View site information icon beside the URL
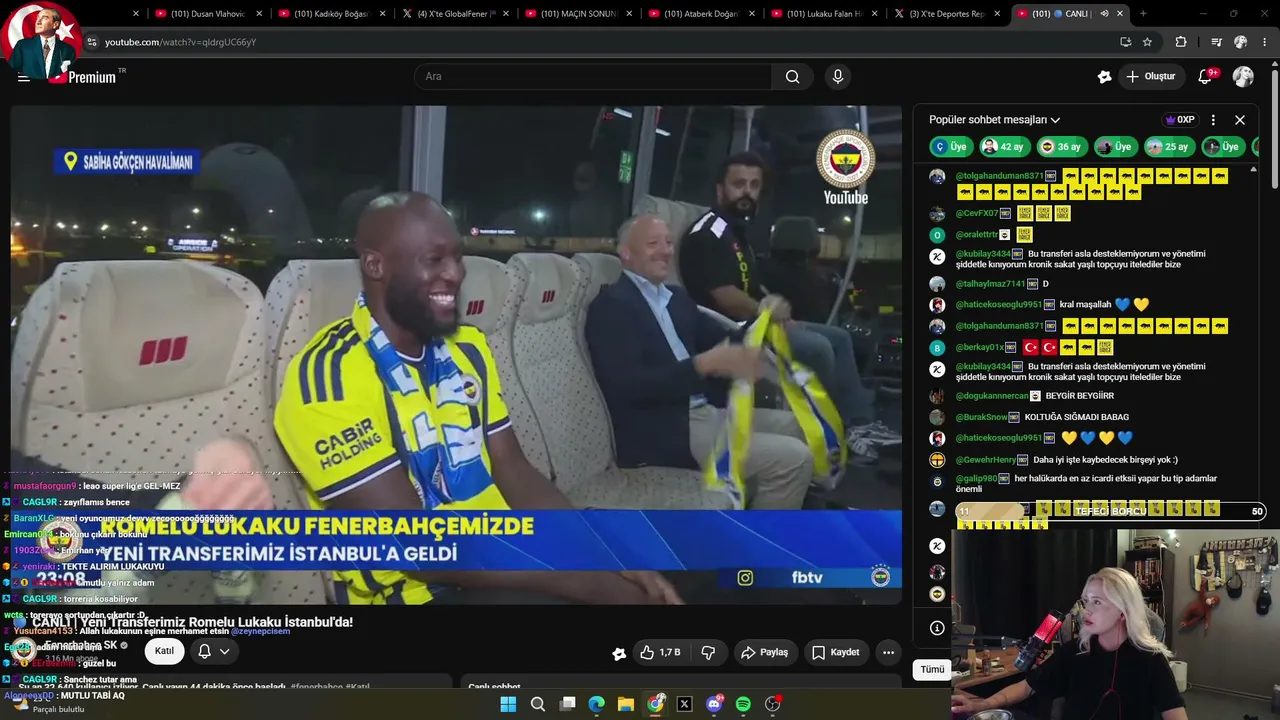The image size is (1280, 720). coord(92,42)
